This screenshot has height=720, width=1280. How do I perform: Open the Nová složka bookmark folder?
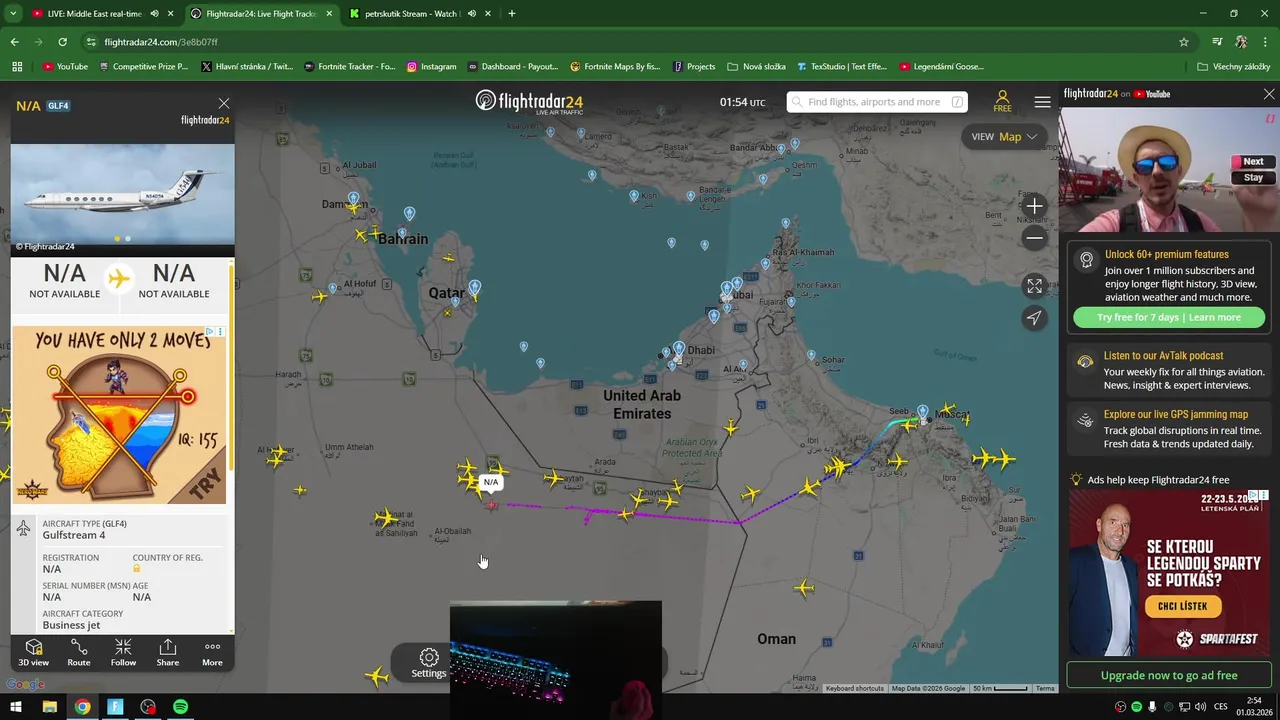757,67
